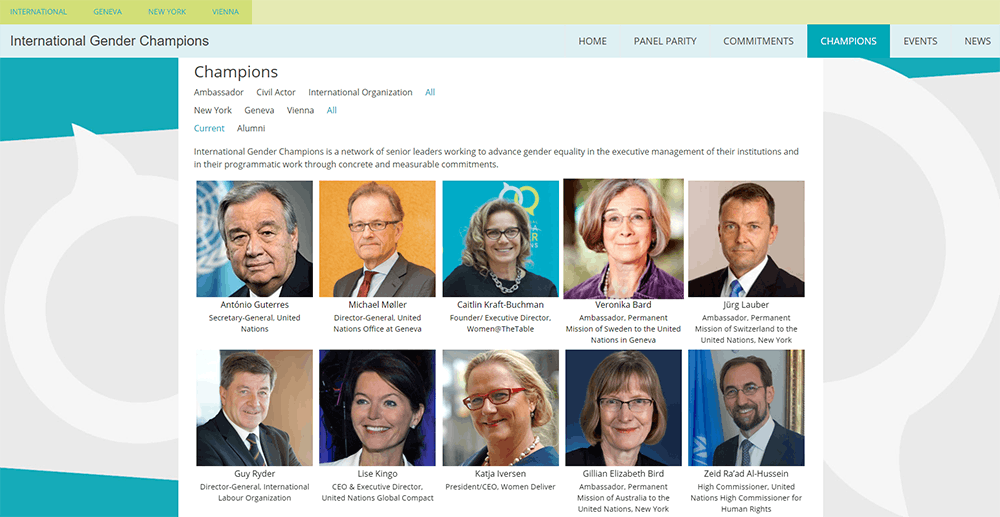This screenshot has width=1000, height=517.
Task: Filter champions by Civil Actor
Action: coord(276,92)
